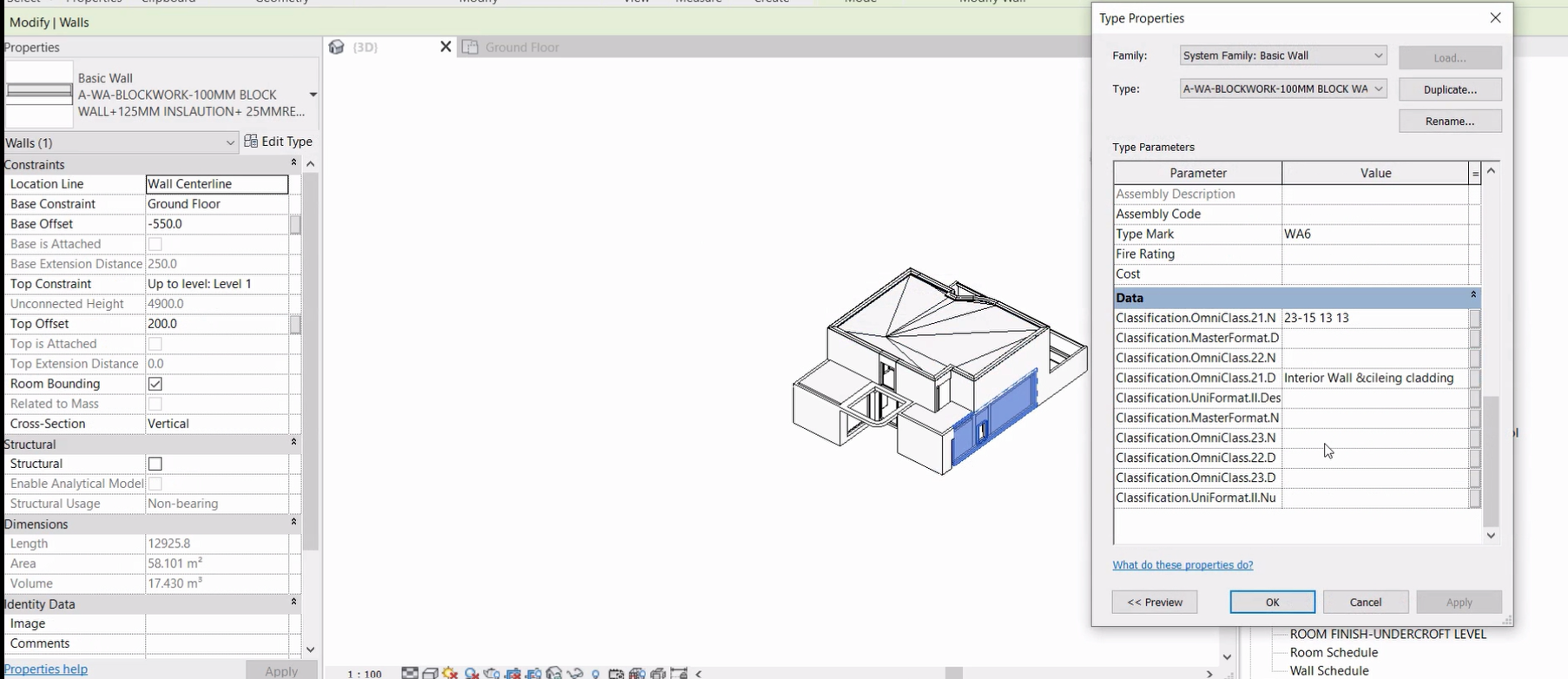Enable the Structural checkbox

[x=155, y=464]
